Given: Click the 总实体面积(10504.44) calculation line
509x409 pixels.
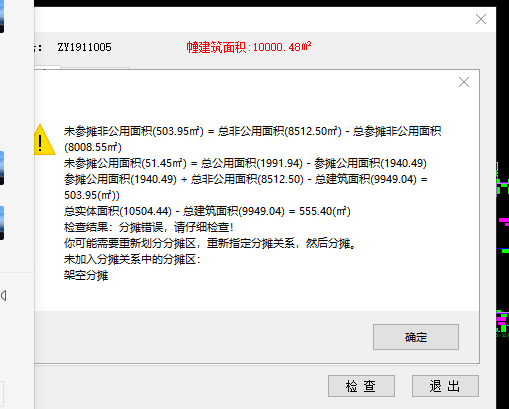Looking at the screenshot, I should point(207,211).
